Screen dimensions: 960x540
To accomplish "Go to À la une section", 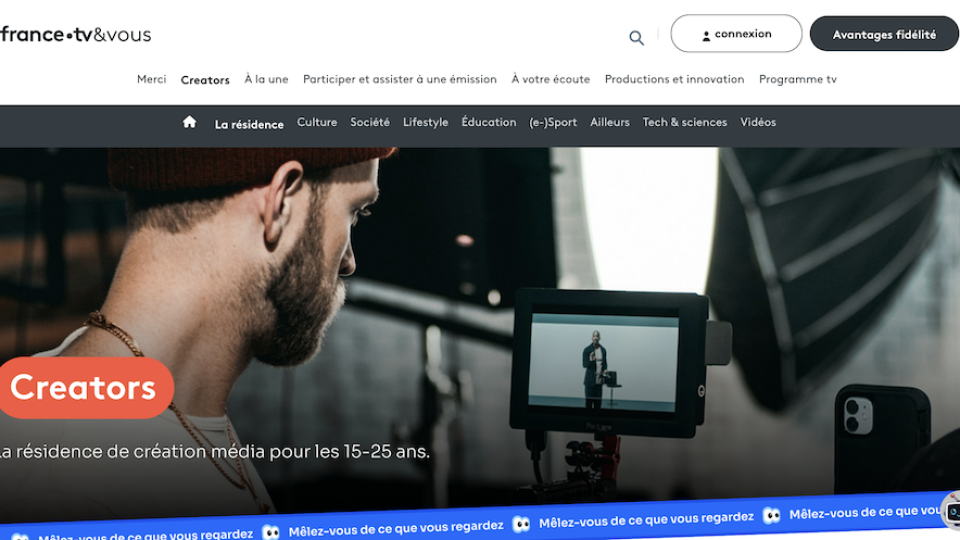I will point(266,80).
